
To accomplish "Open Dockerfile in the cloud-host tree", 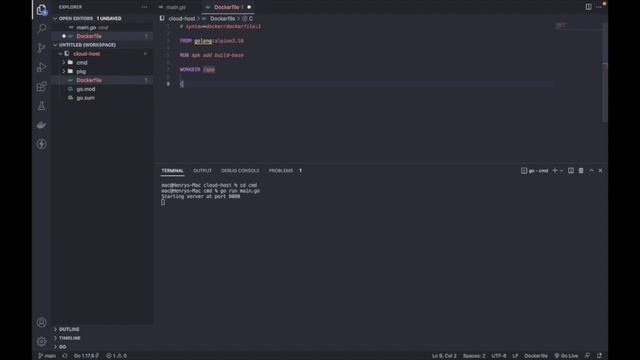I will coord(102,80).
